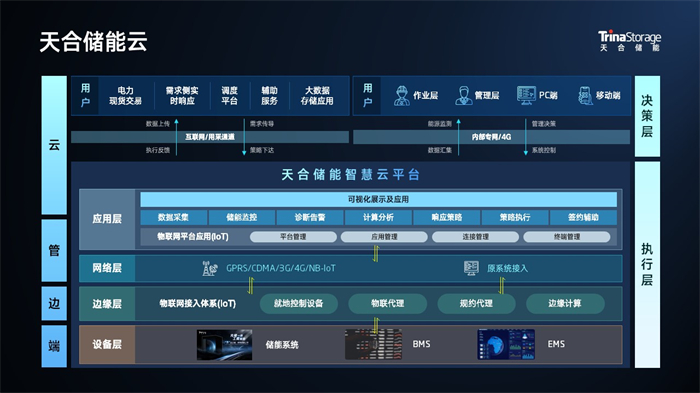Click the 互联网/用采通道 channel bar
Viewport: 700px width, 393px height.
[x=210, y=137]
